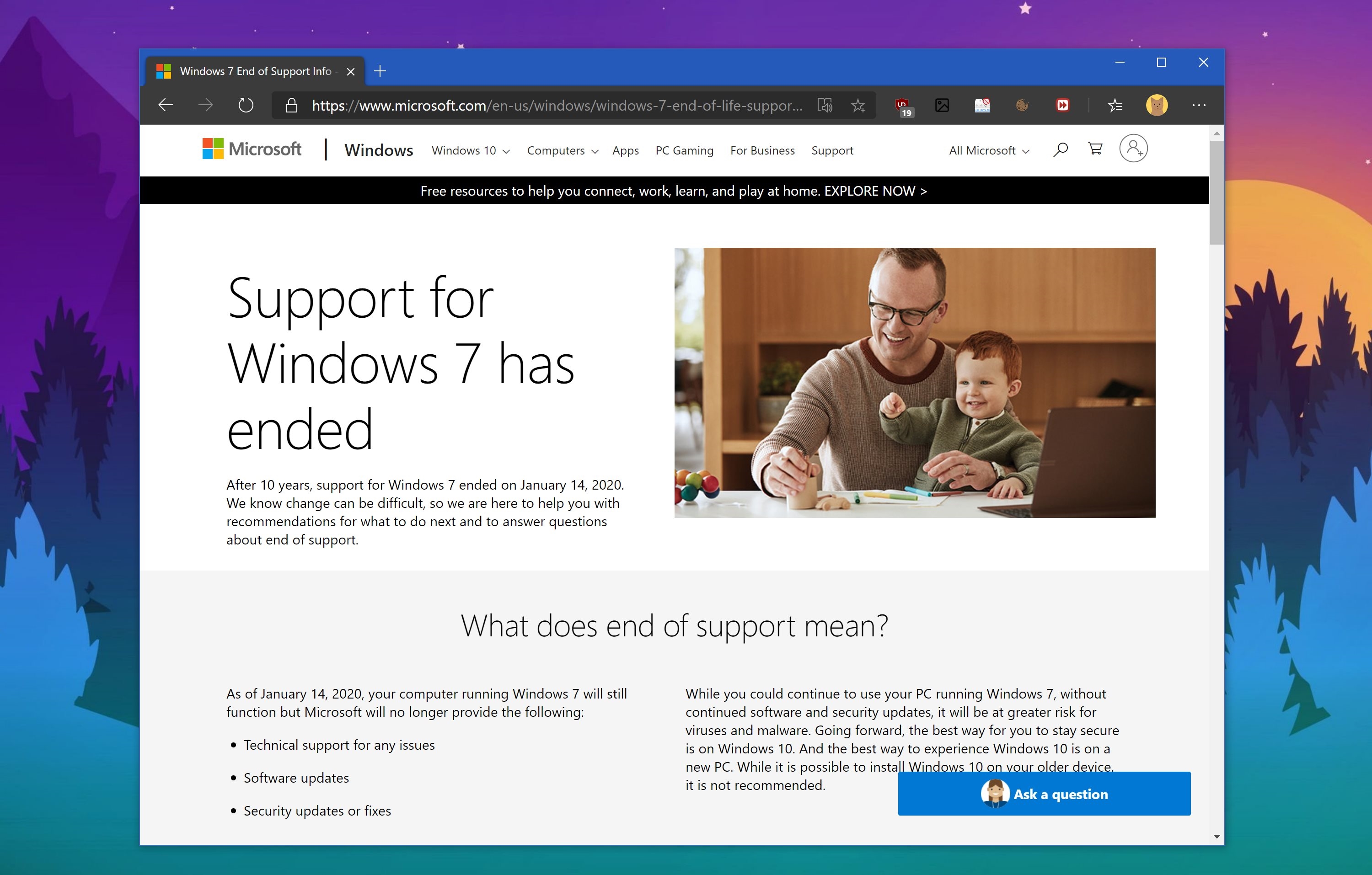Click the Microsoft Store shopping cart icon
Screen dimensions: 1372x875
1097,150
